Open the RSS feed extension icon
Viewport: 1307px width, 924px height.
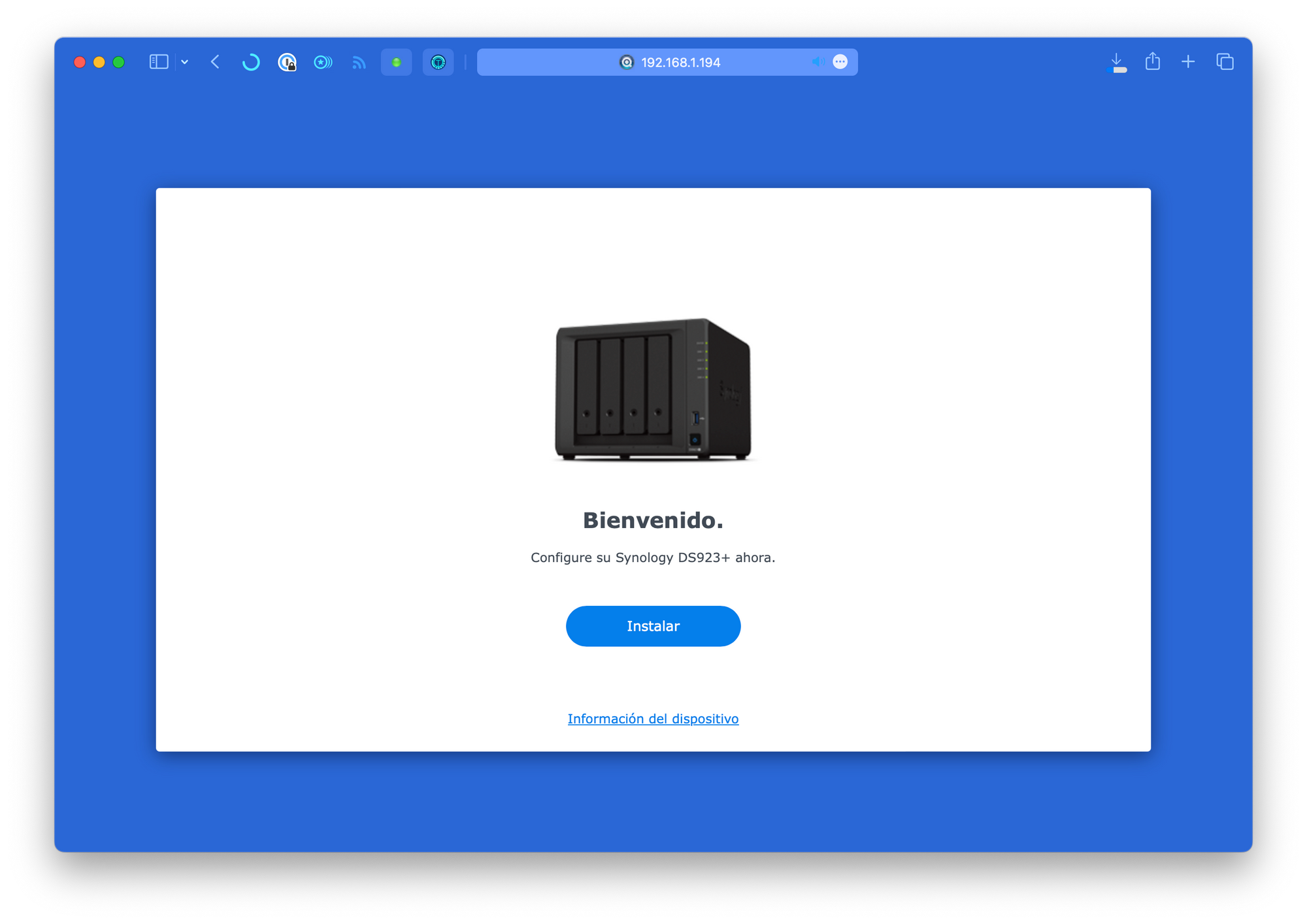pyautogui.click(x=359, y=62)
